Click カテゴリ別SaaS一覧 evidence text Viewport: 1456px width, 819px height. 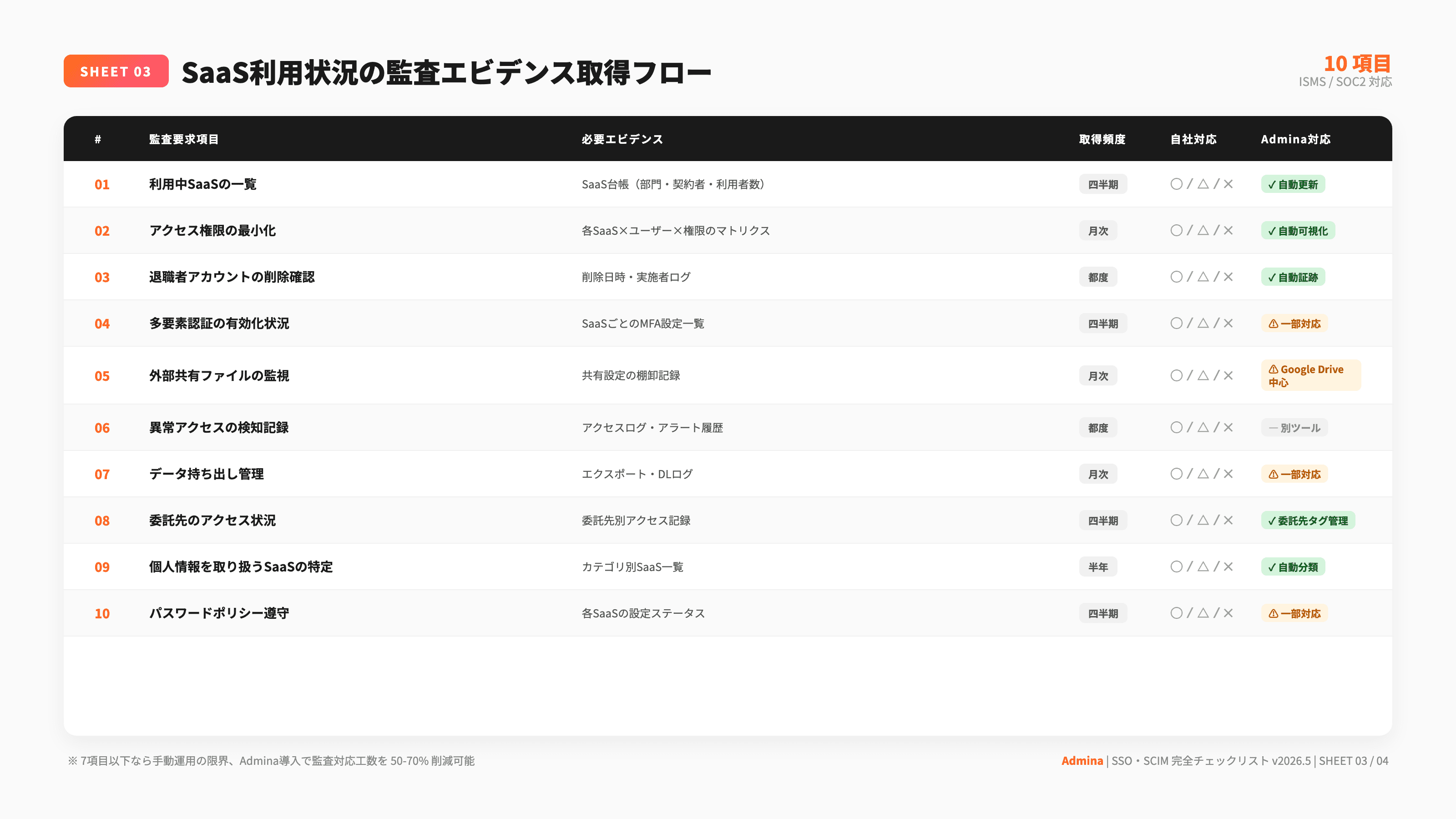tap(632, 566)
